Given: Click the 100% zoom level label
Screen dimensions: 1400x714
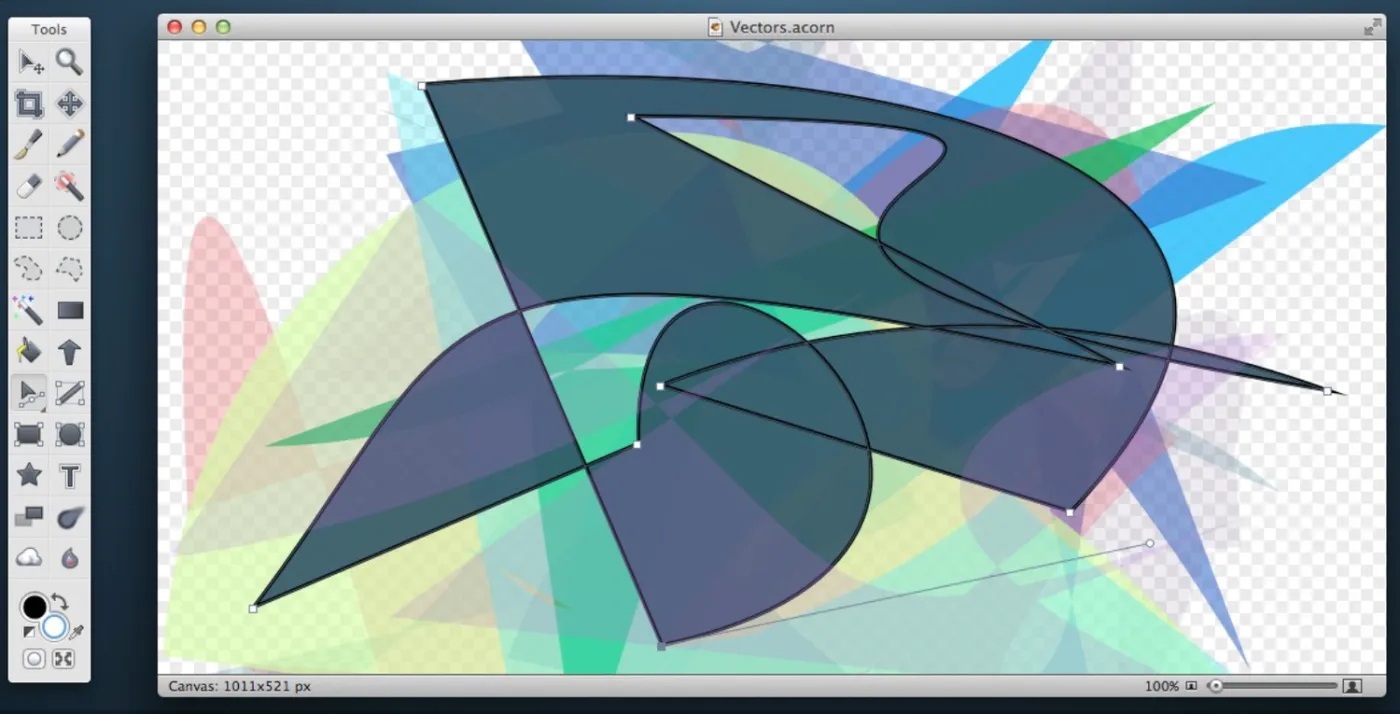Looking at the screenshot, I should [1162, 686].
